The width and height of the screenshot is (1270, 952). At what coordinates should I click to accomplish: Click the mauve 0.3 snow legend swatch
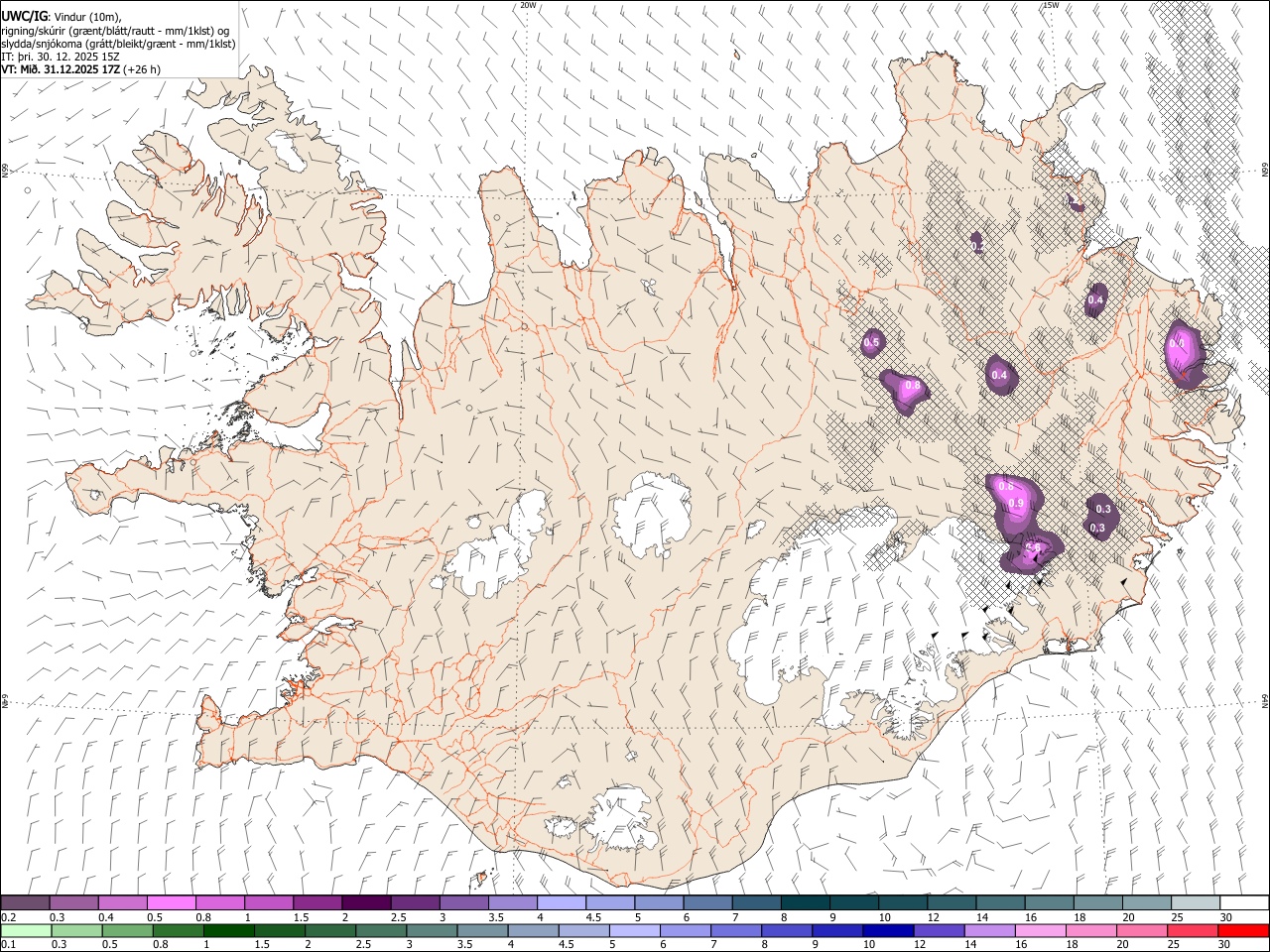pos(74,903)
